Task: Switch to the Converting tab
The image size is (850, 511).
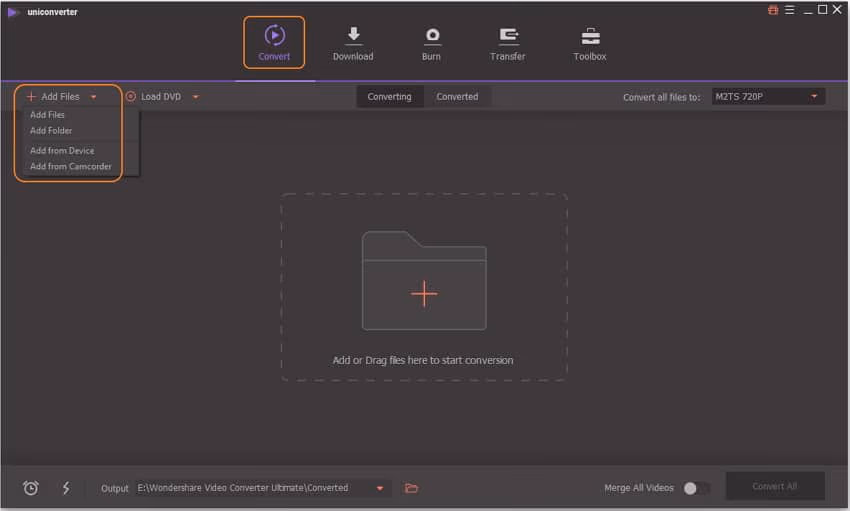Action: point(389,97)
